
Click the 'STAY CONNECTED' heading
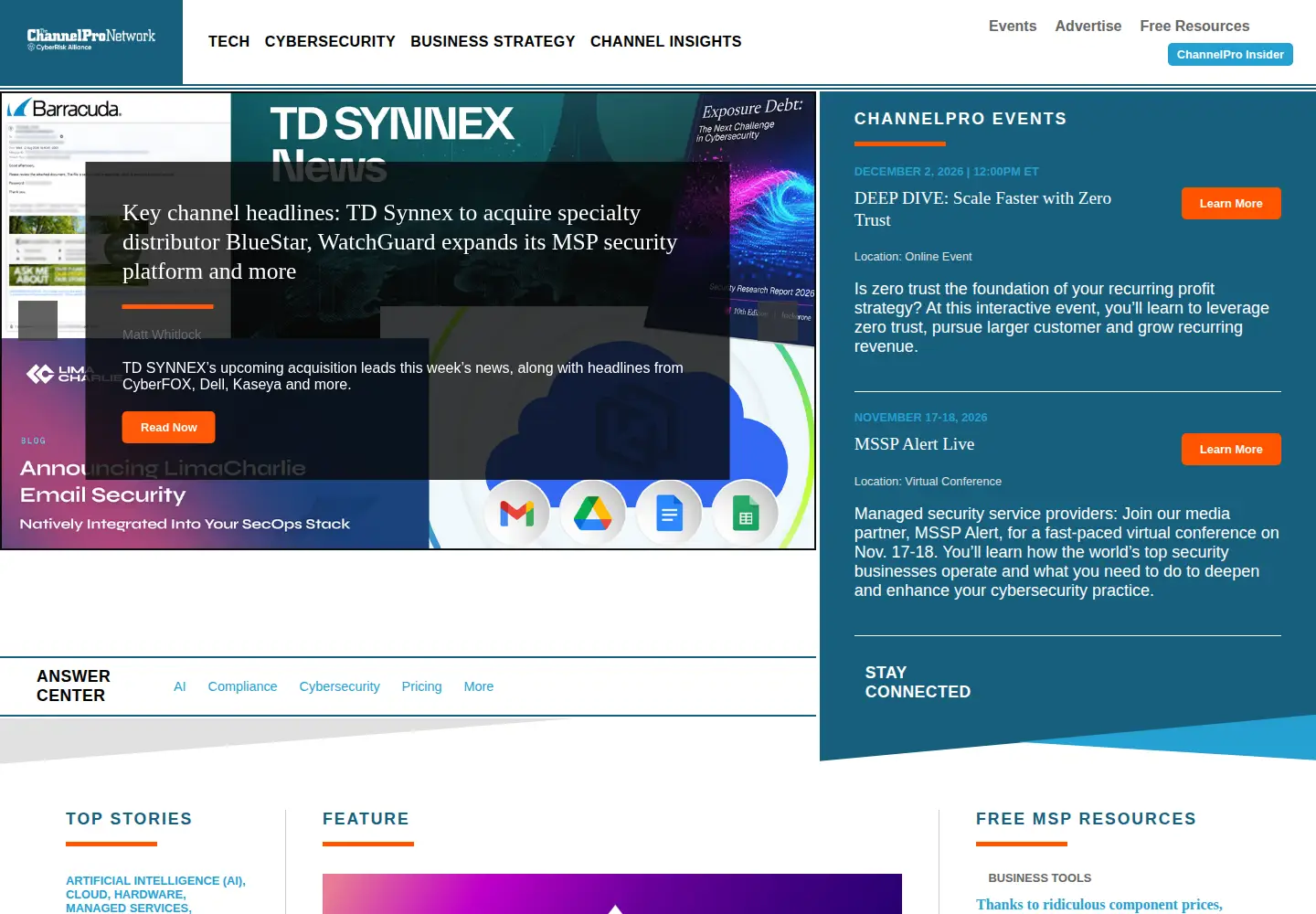[x=918, y=683]
